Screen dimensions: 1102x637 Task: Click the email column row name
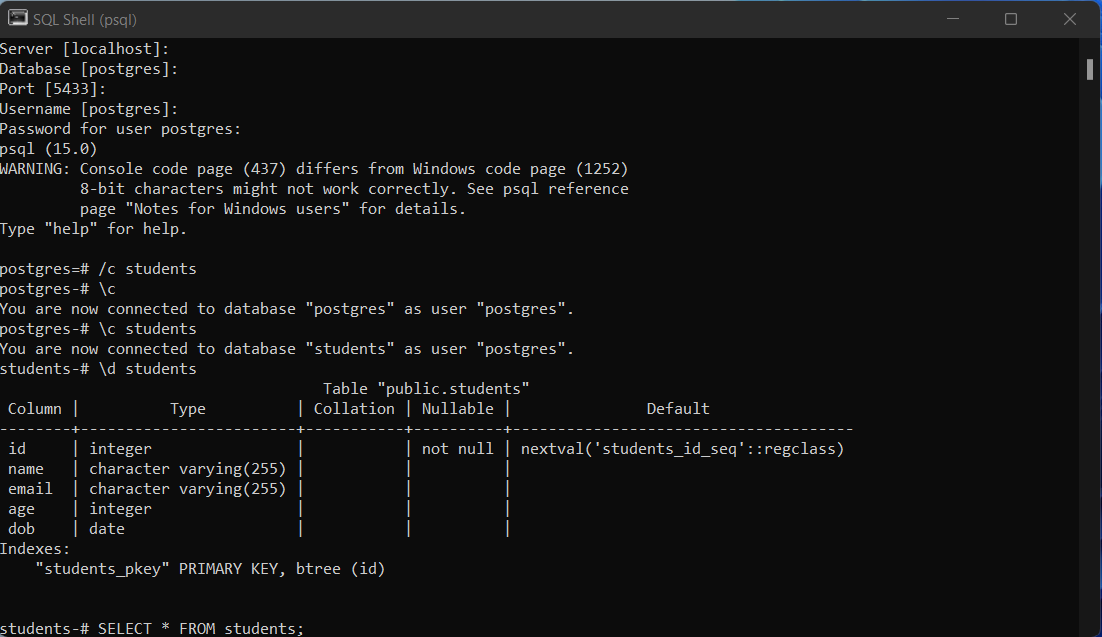(x=30, y=488)
